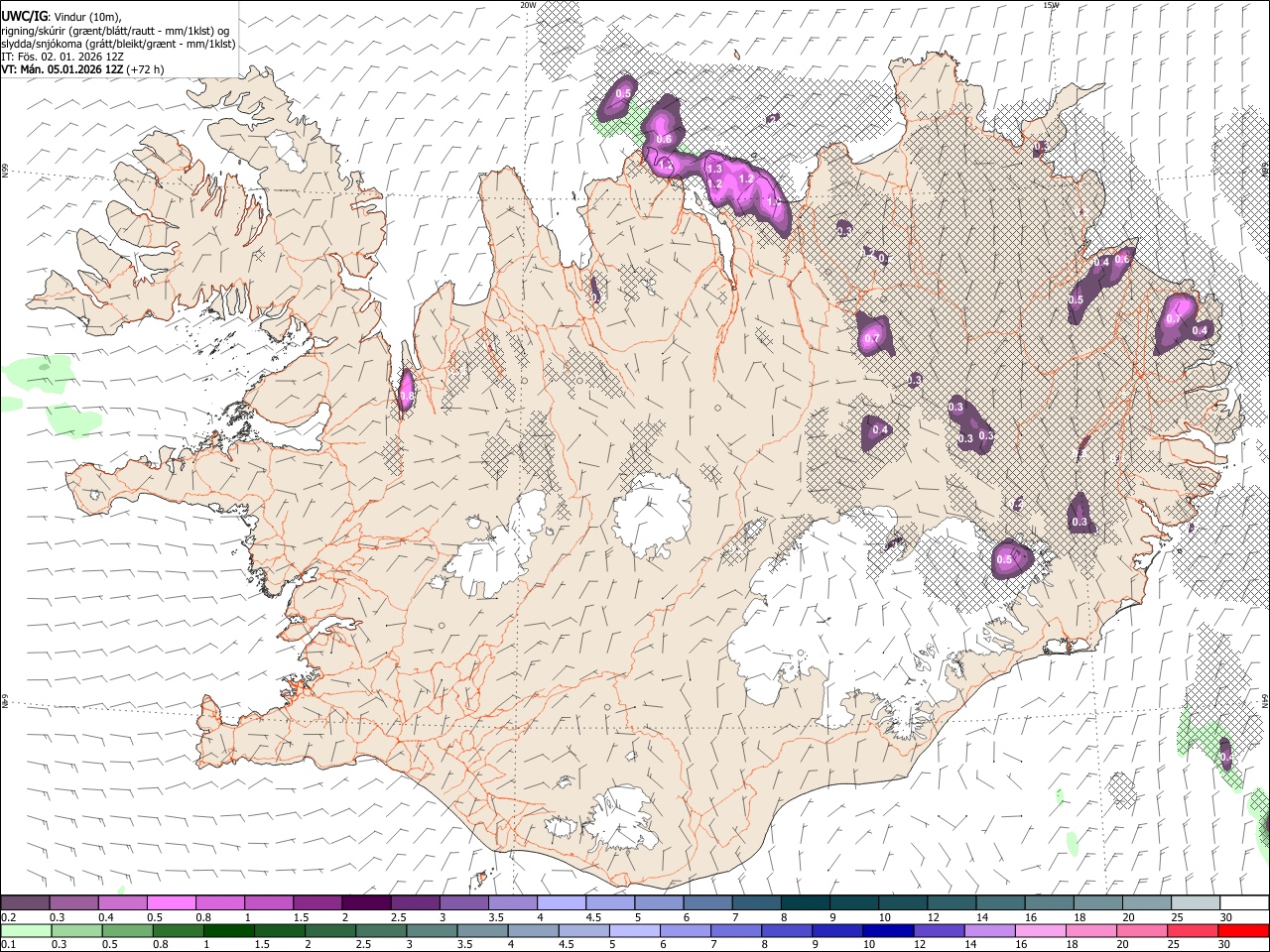This screenshot has height=952, width=1270.
Task: Select bottom legend green swatch between 0.5 and 0.8
Action: [x=127, y=930]
